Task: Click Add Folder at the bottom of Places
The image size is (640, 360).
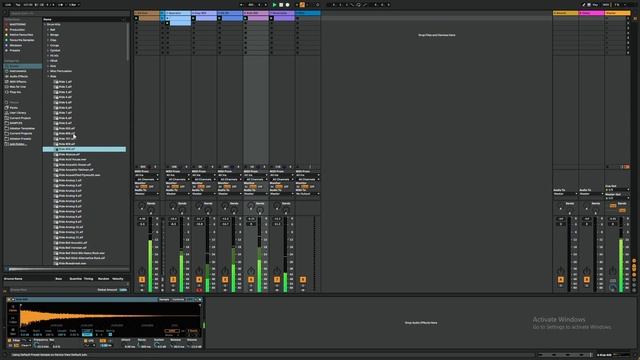Action: (x=18, y=144)
